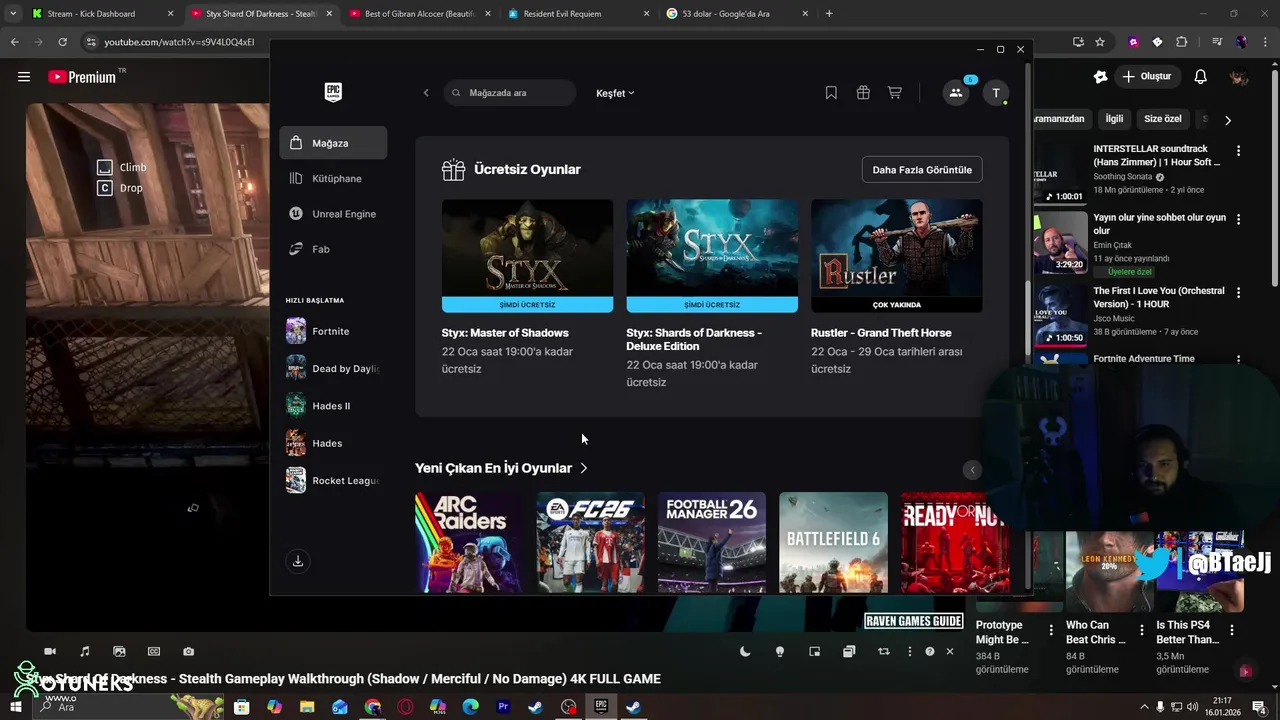
Task: Show more filter chips with right arrow
Action: 1227,120
